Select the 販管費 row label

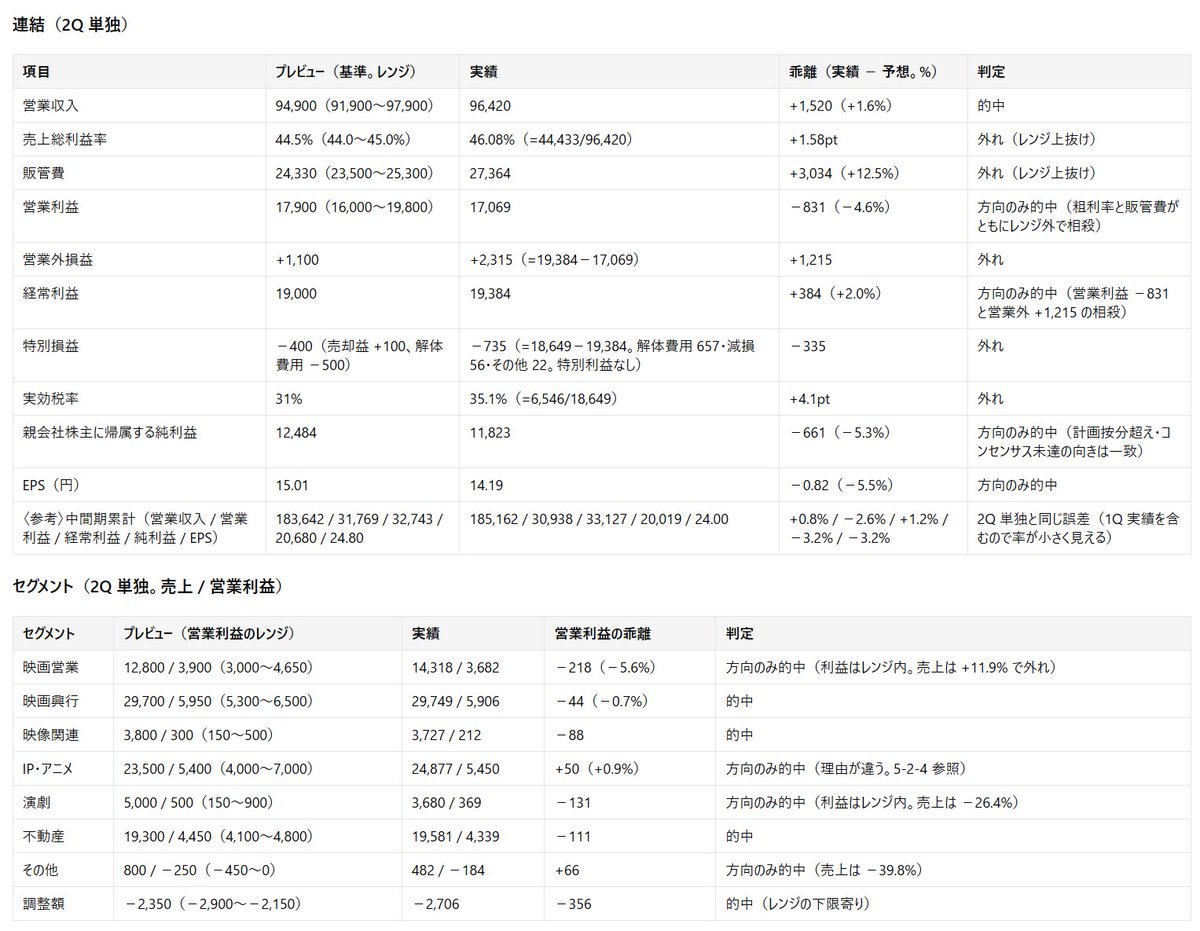[42, 173]
